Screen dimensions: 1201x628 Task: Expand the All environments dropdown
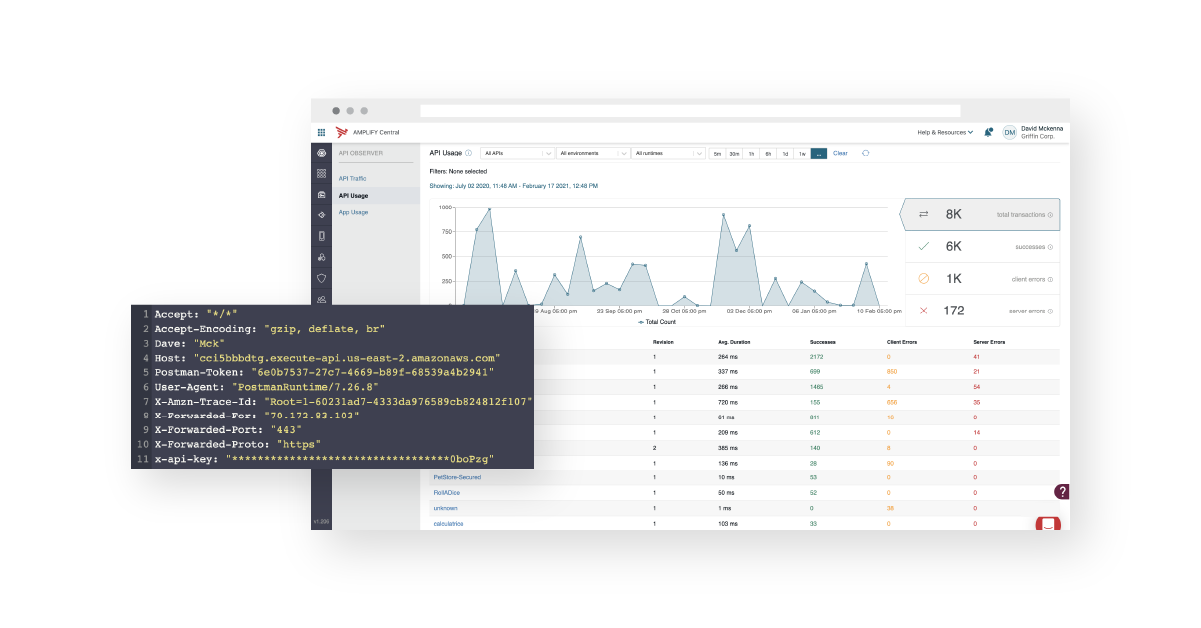pyautogui.click(x=591, y=152)
